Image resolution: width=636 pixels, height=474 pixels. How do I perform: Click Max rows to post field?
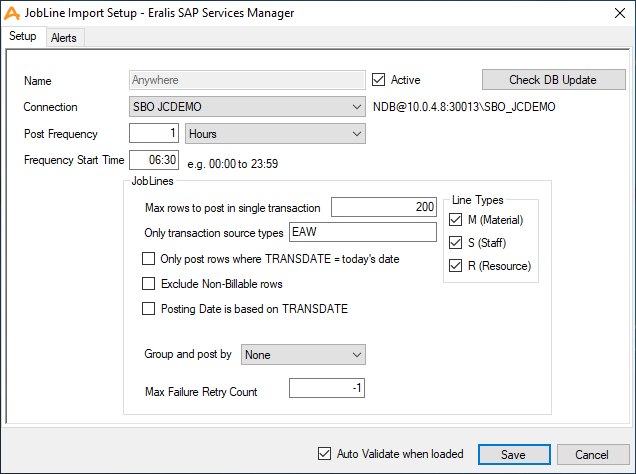click(384, 207)
